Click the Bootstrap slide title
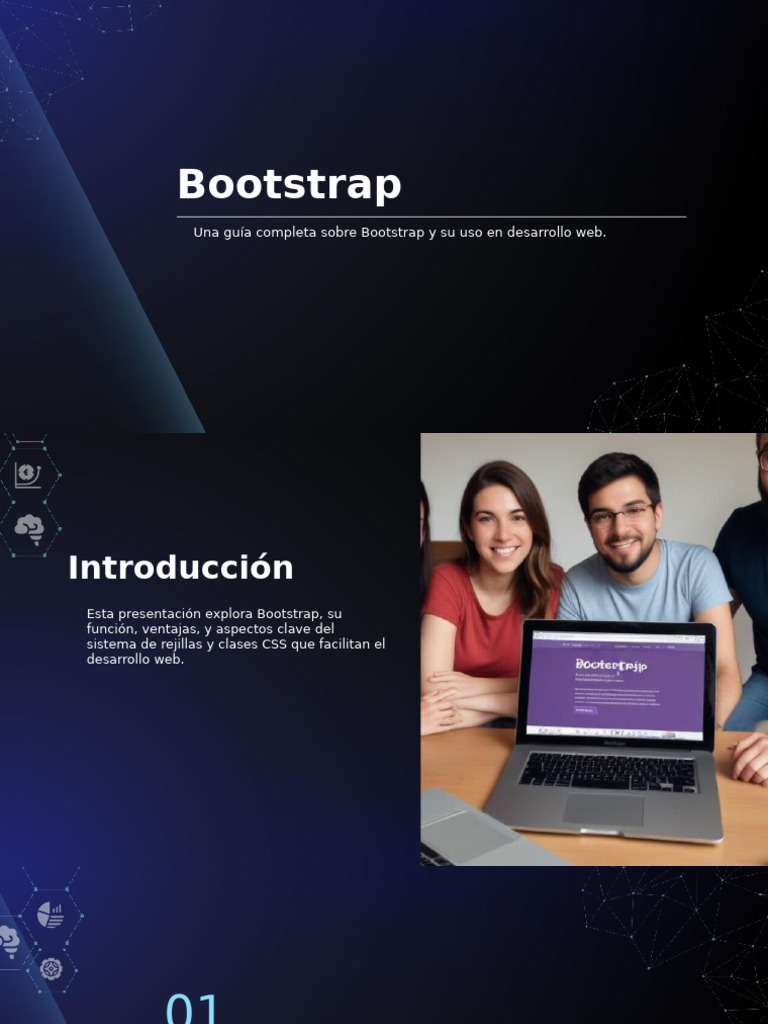The image size is (768, 1024). (289, 184)
